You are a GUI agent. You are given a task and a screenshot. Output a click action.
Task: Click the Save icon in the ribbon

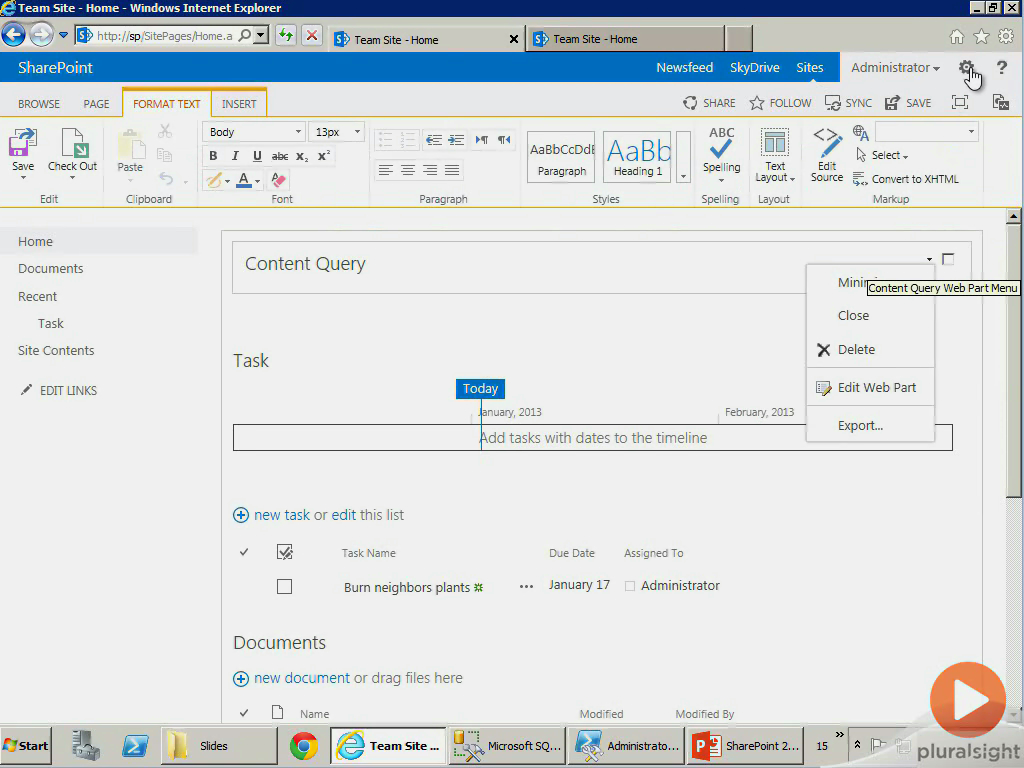point(22,143)
